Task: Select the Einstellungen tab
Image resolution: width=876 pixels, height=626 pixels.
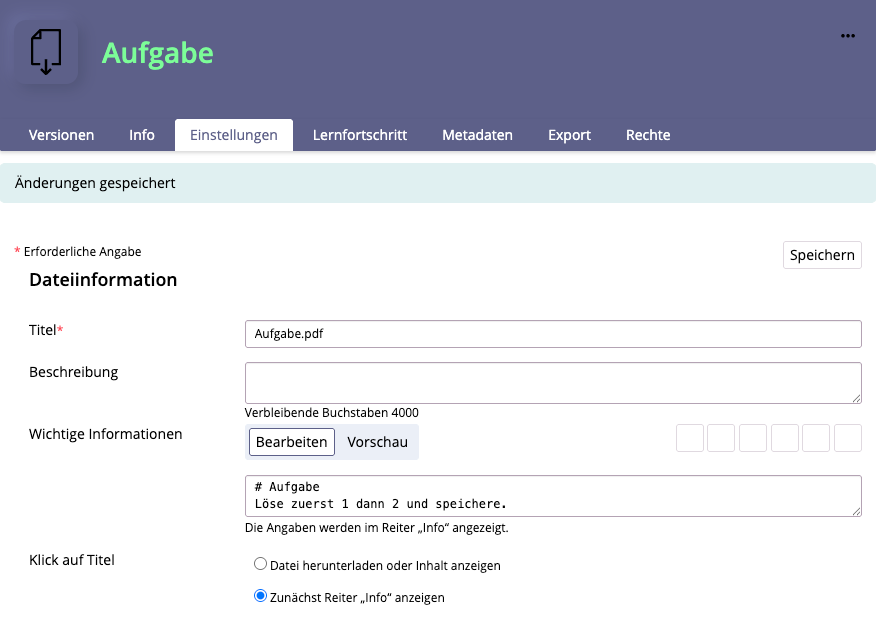Action: point(234,135)
